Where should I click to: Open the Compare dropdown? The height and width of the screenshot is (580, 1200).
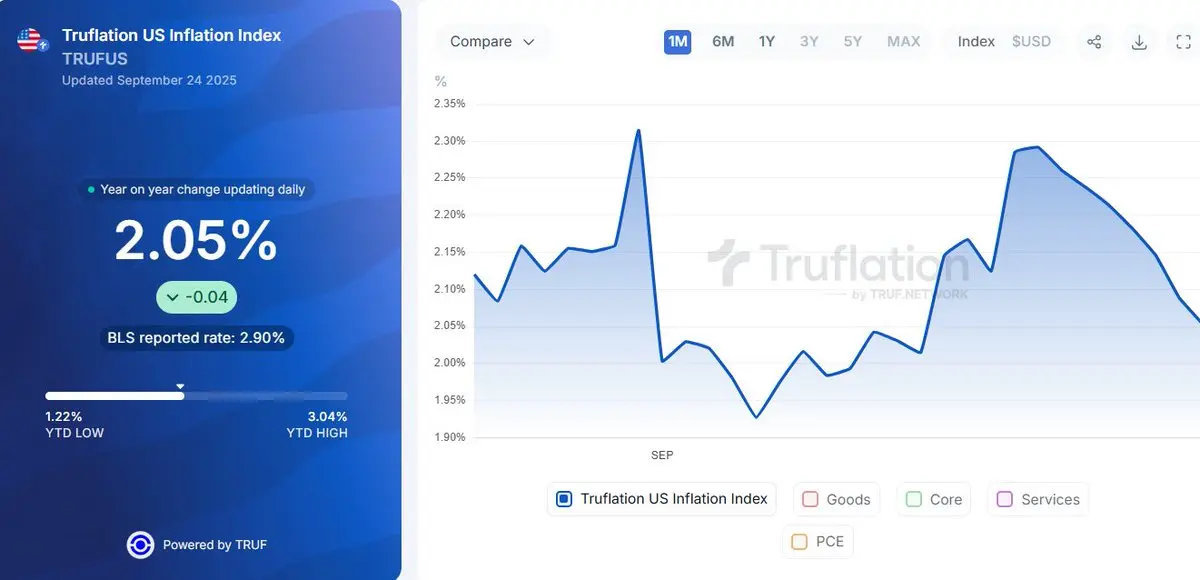493,42
